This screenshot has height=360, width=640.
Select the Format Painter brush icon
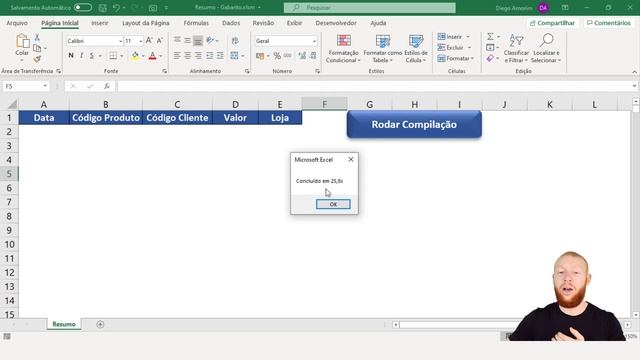(x=37, y=59)
